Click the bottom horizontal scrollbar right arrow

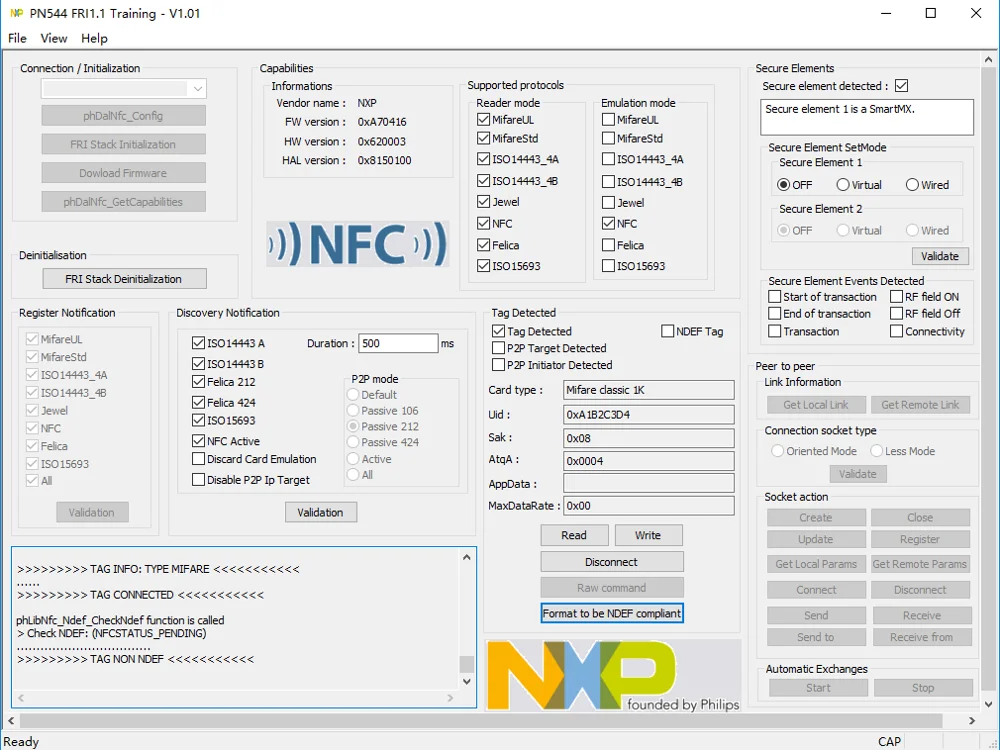pyautogui.click(x=971, y=721)
